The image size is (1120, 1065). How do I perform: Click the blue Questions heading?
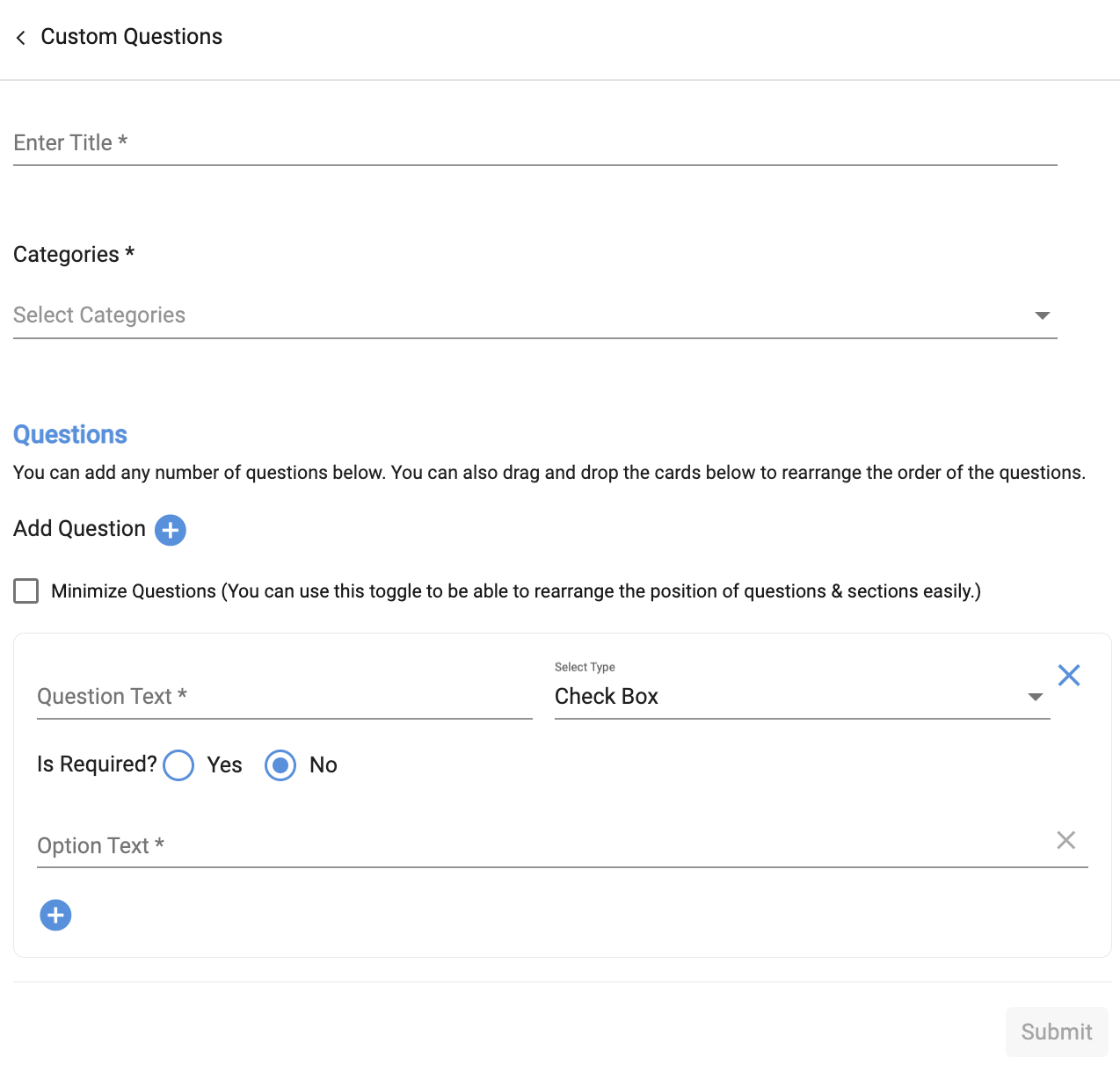pos(70,434)
